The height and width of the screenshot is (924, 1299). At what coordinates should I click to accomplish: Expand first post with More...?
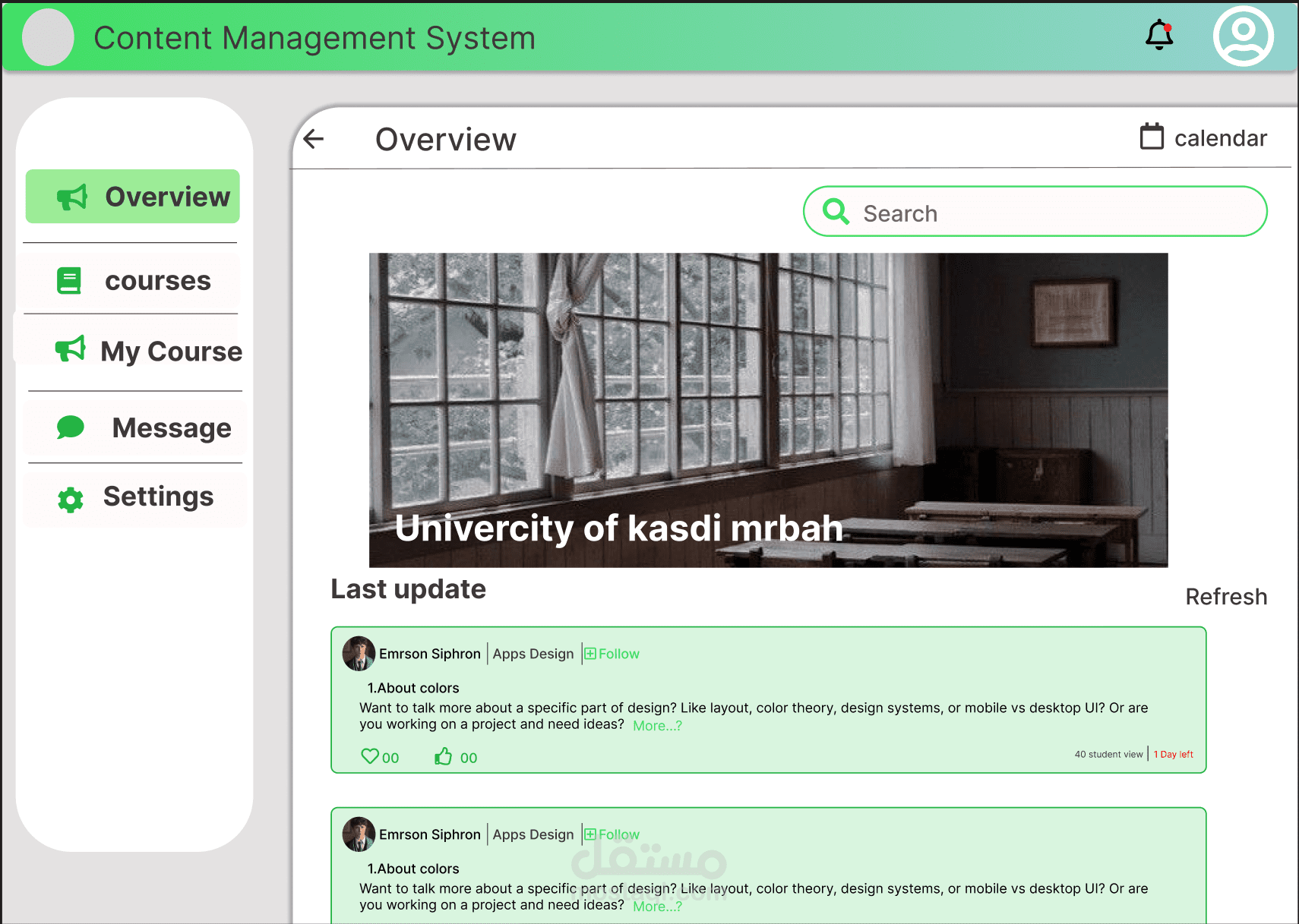(x=658, y=726)
